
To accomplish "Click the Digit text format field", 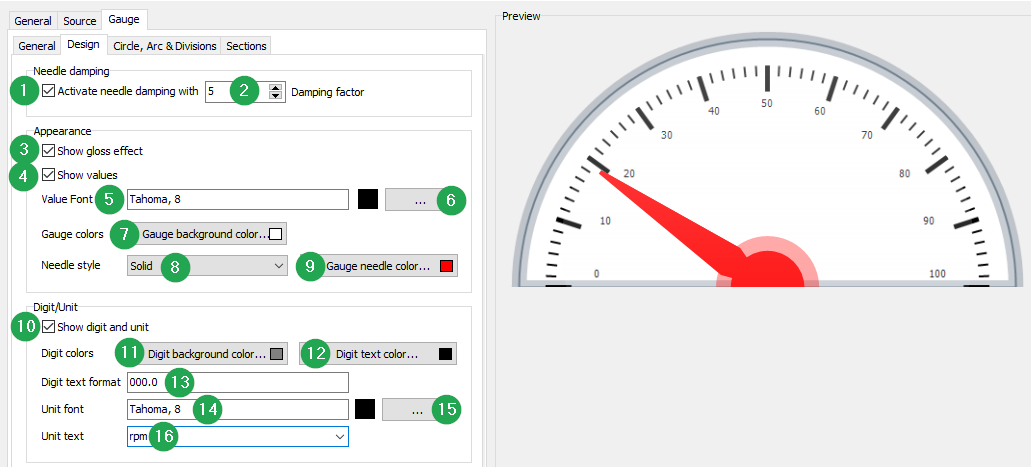I will pos(237,382).
